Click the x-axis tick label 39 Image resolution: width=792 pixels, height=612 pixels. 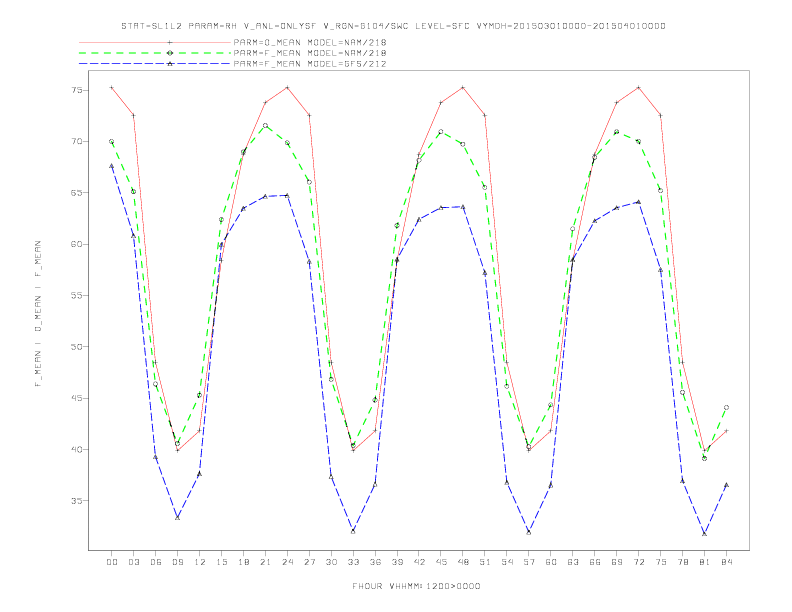(397, 562)
